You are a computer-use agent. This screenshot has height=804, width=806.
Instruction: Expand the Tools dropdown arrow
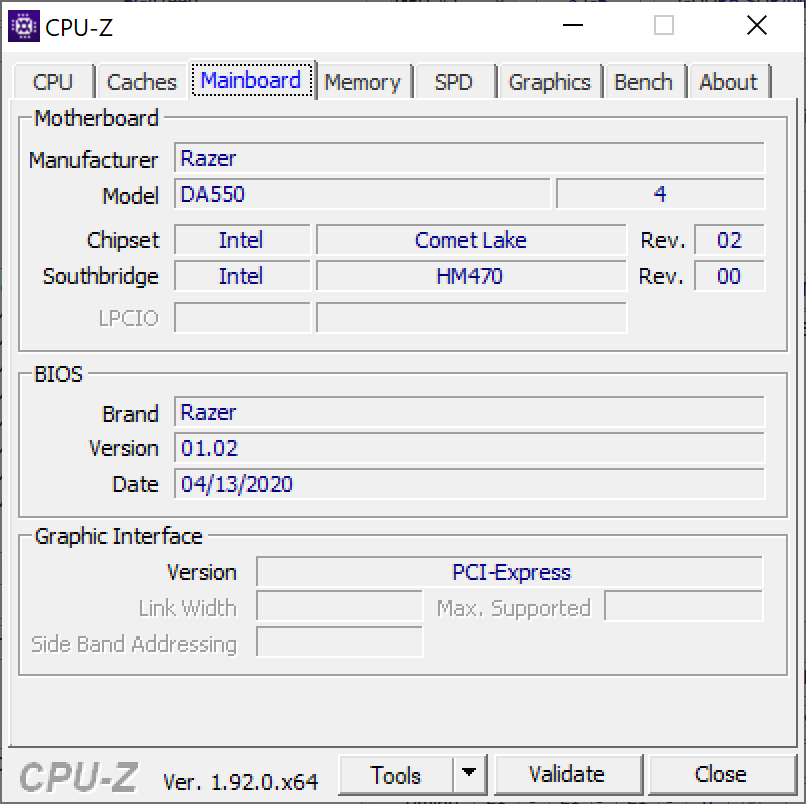point(469,775)
